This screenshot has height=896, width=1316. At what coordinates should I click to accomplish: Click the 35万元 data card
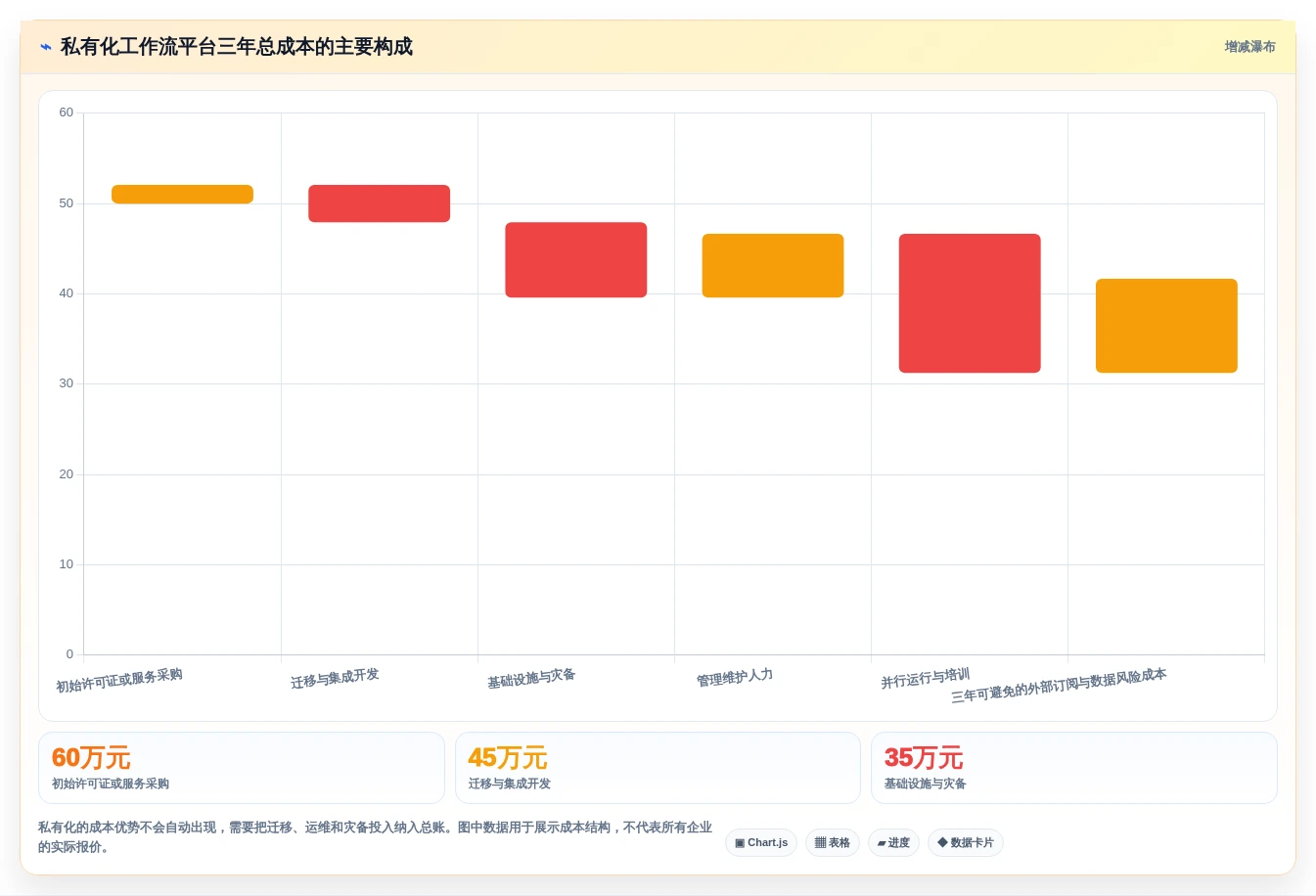pos(1074,768)
